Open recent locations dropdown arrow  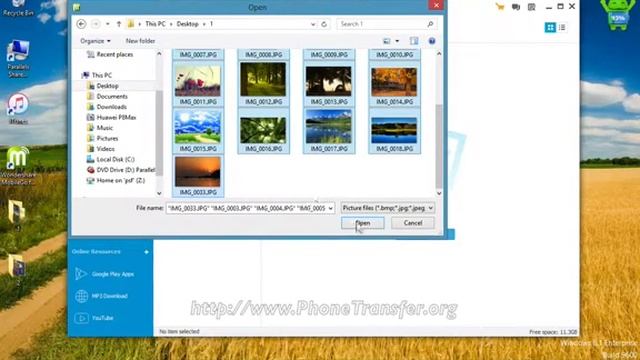click(x=107, y=24)
